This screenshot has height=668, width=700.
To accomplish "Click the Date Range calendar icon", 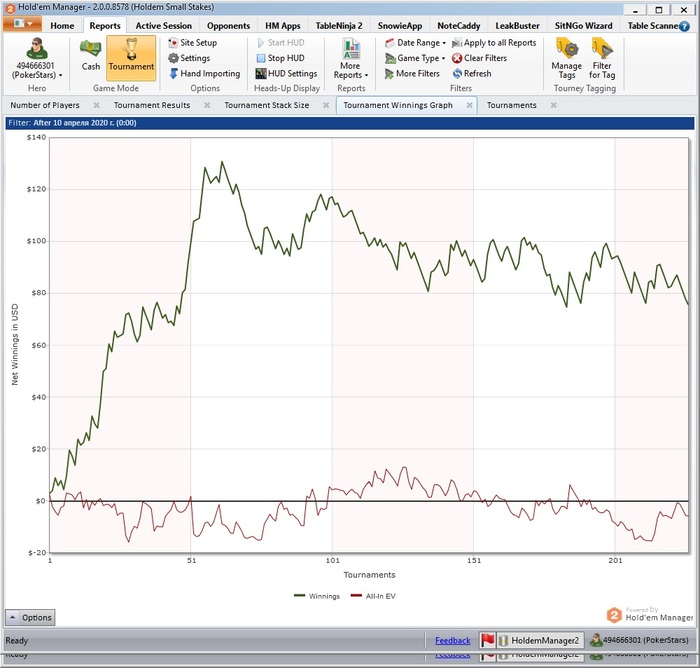I will point(390,43).
